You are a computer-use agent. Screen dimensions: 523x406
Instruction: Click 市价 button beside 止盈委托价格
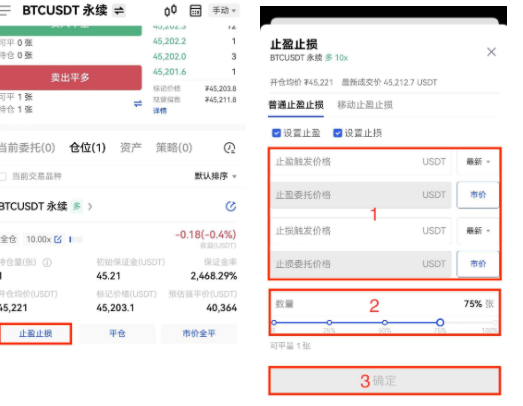(x=478, y=195)
